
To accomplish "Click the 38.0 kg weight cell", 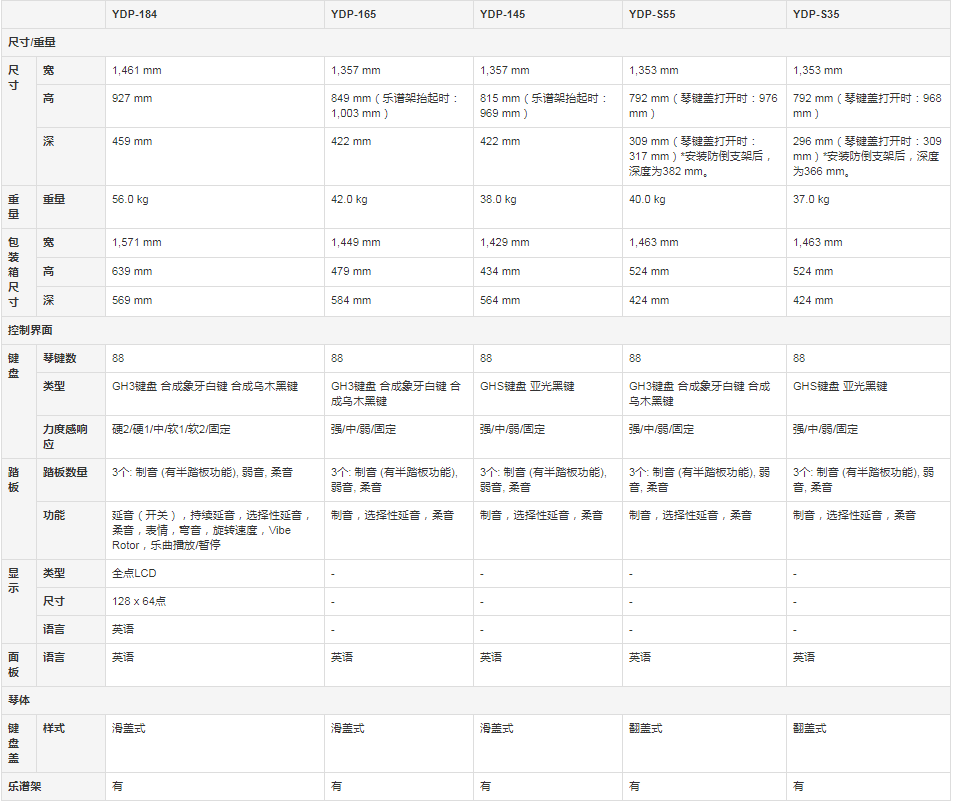I will (548, 207).
